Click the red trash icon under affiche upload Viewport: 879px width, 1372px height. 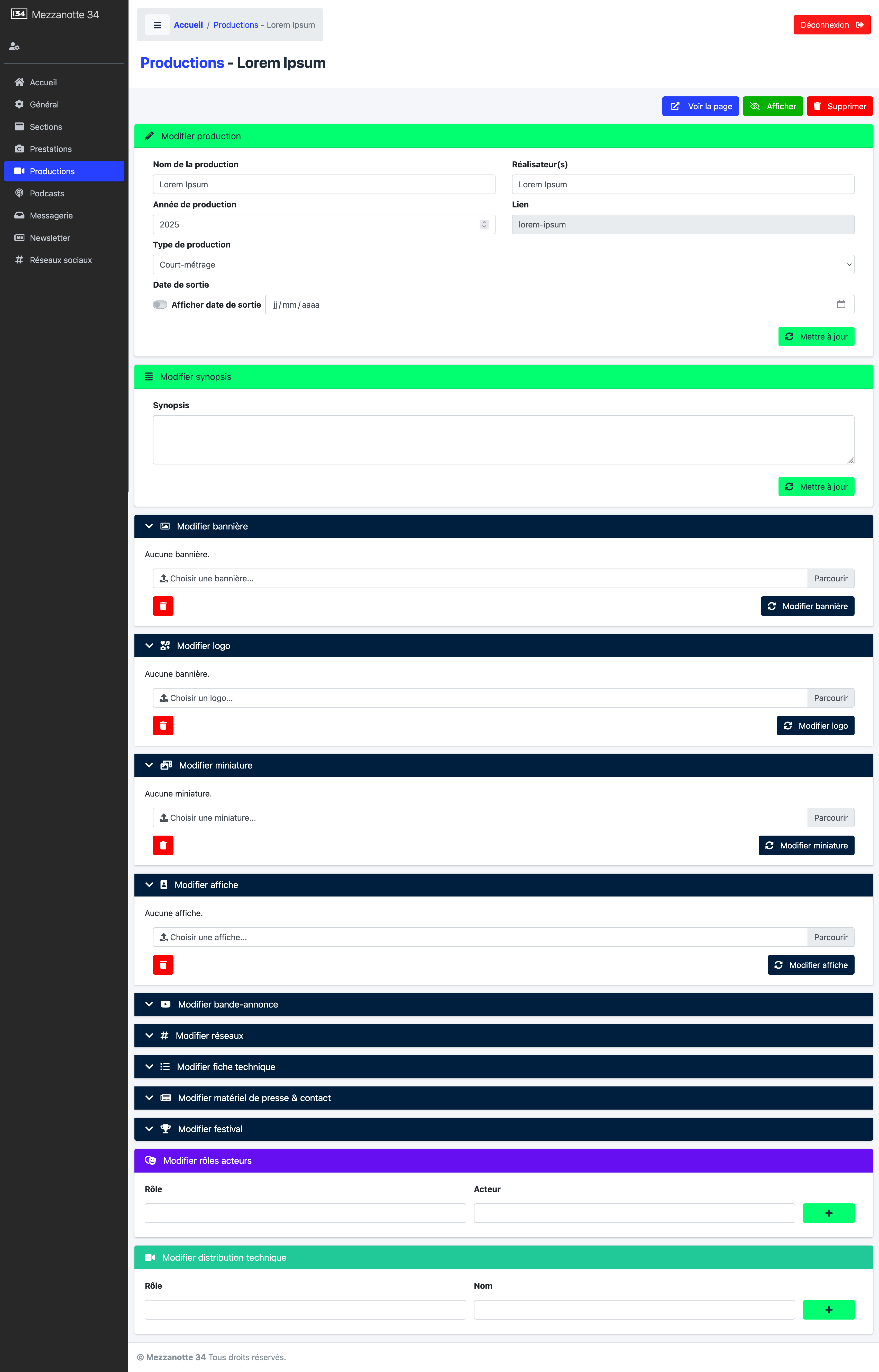coord(163,965)
